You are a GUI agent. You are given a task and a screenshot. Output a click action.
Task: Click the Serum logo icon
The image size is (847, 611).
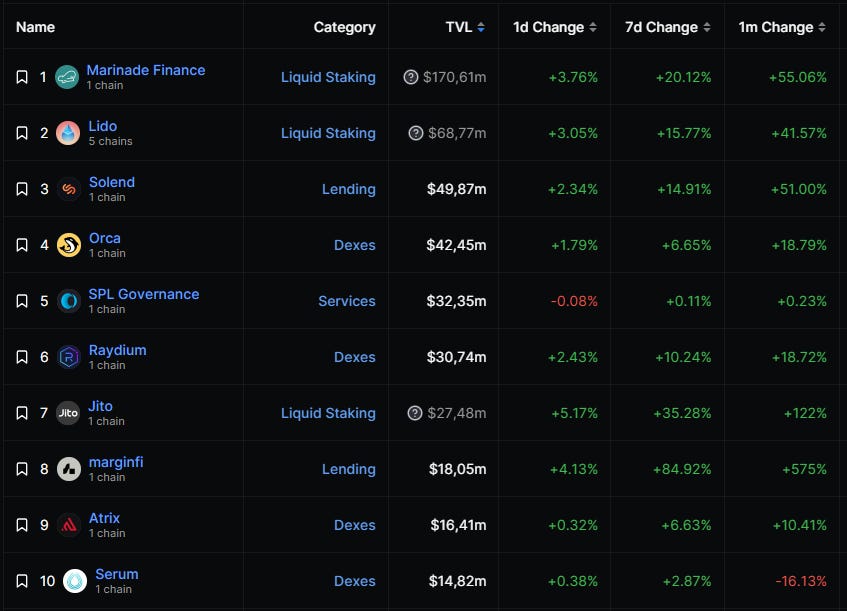click(75, 581)
